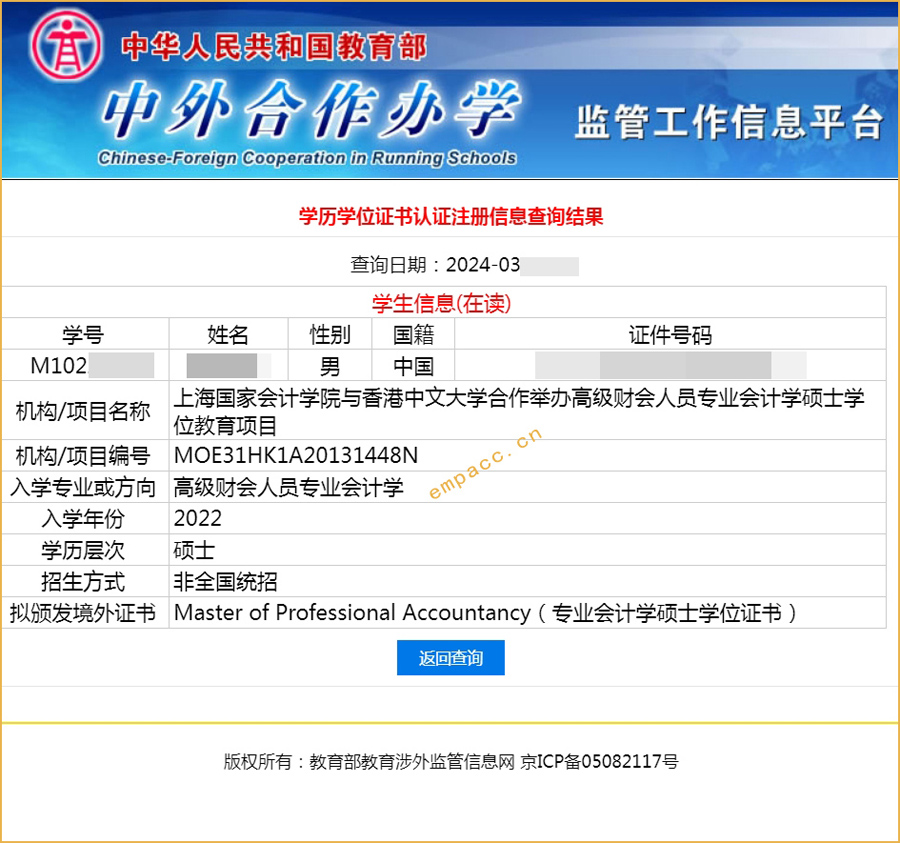
Task: Click the 性别 column header
Action: (x=330, y=335)
